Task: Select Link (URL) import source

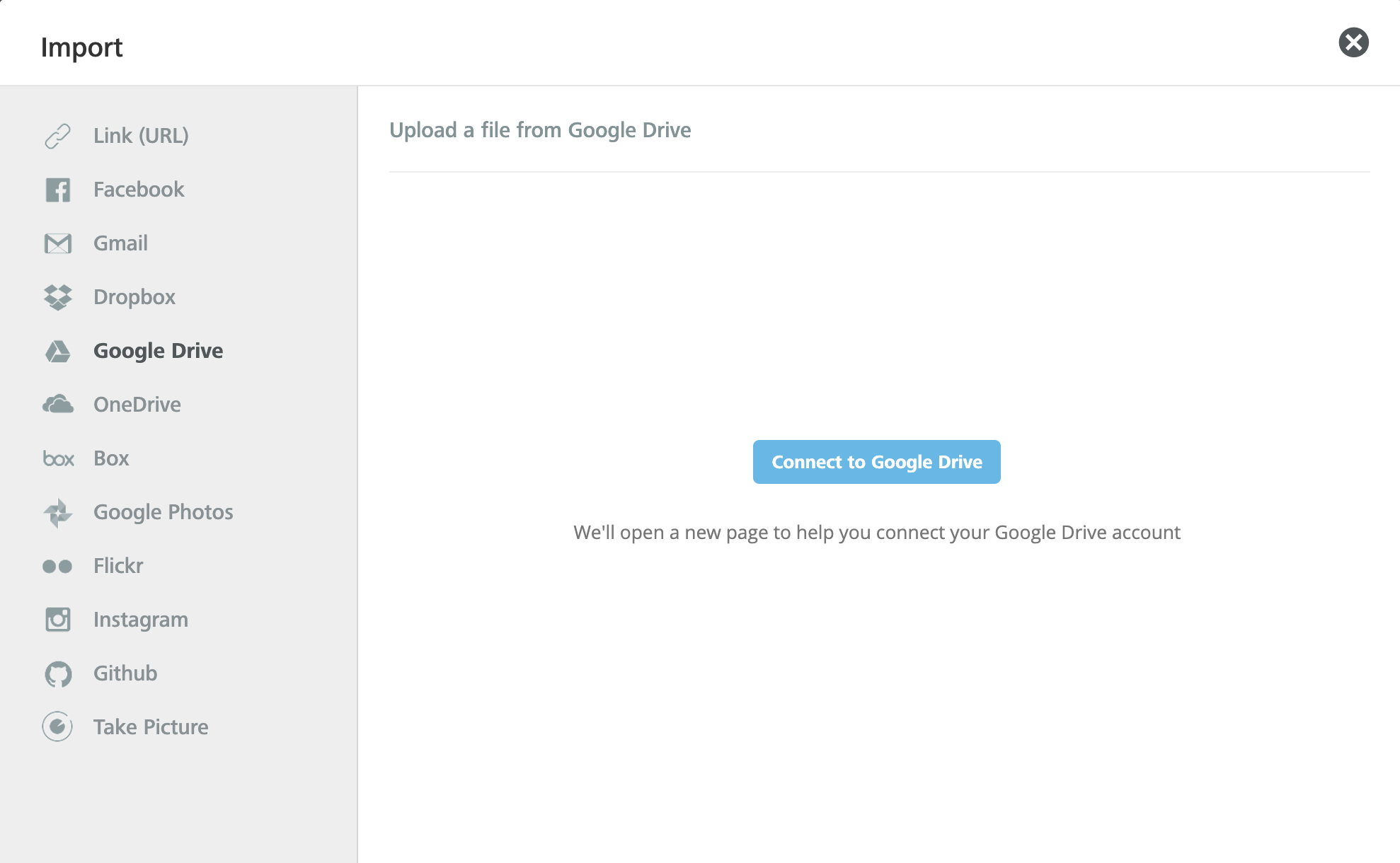Action: (x=141, y=136)
